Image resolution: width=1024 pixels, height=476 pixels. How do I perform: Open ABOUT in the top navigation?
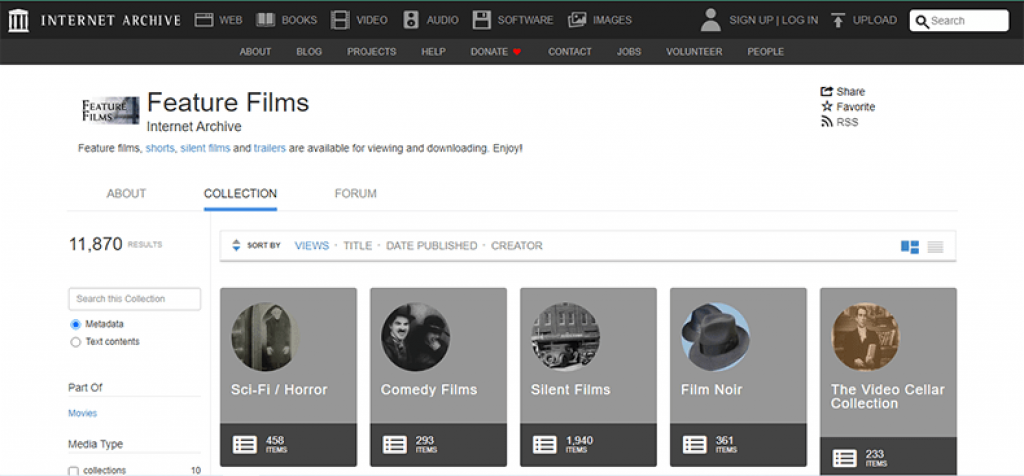point(255,52)
